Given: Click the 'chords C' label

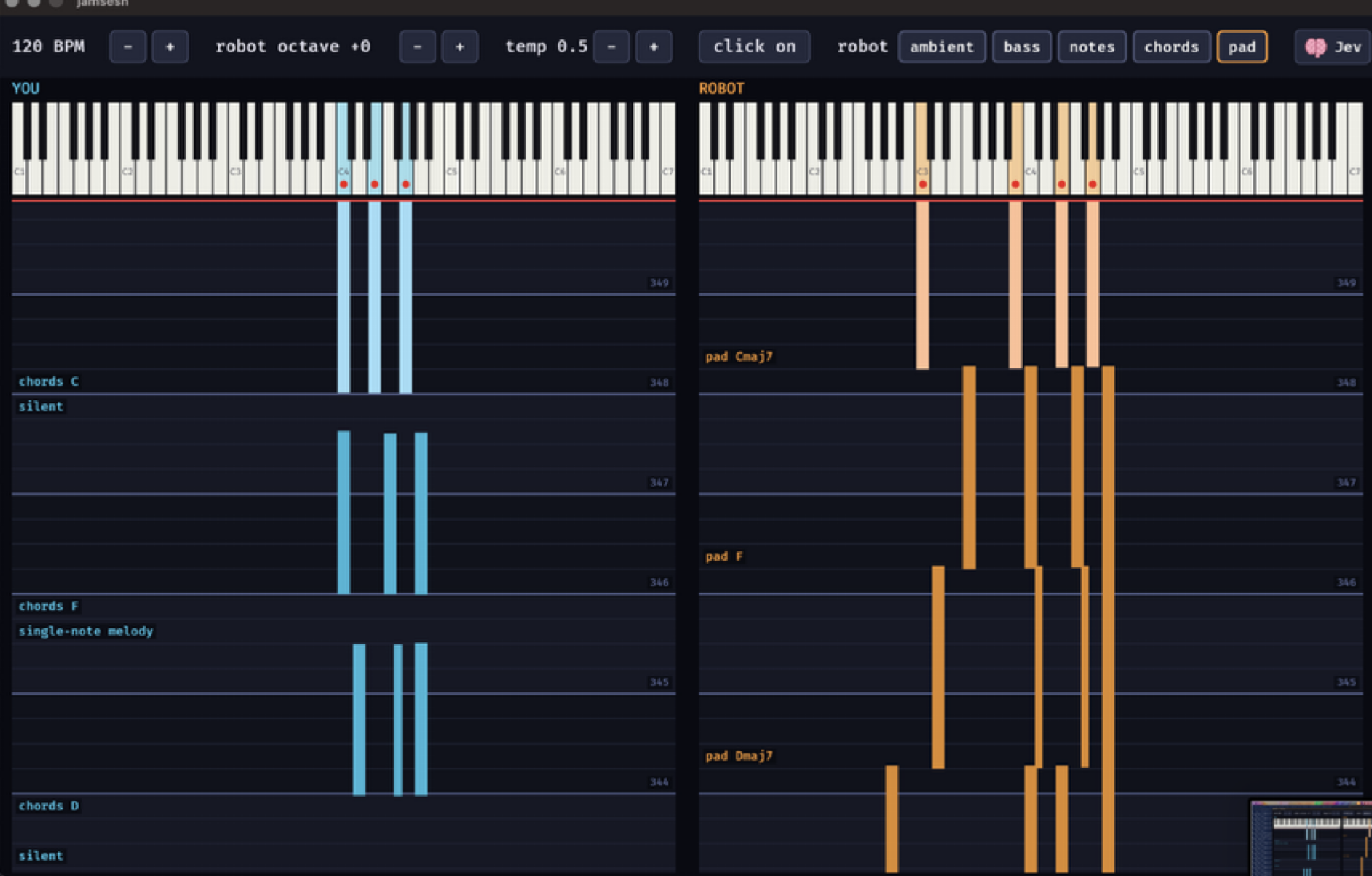Looking at the screenshot, I should click(49, 382).
